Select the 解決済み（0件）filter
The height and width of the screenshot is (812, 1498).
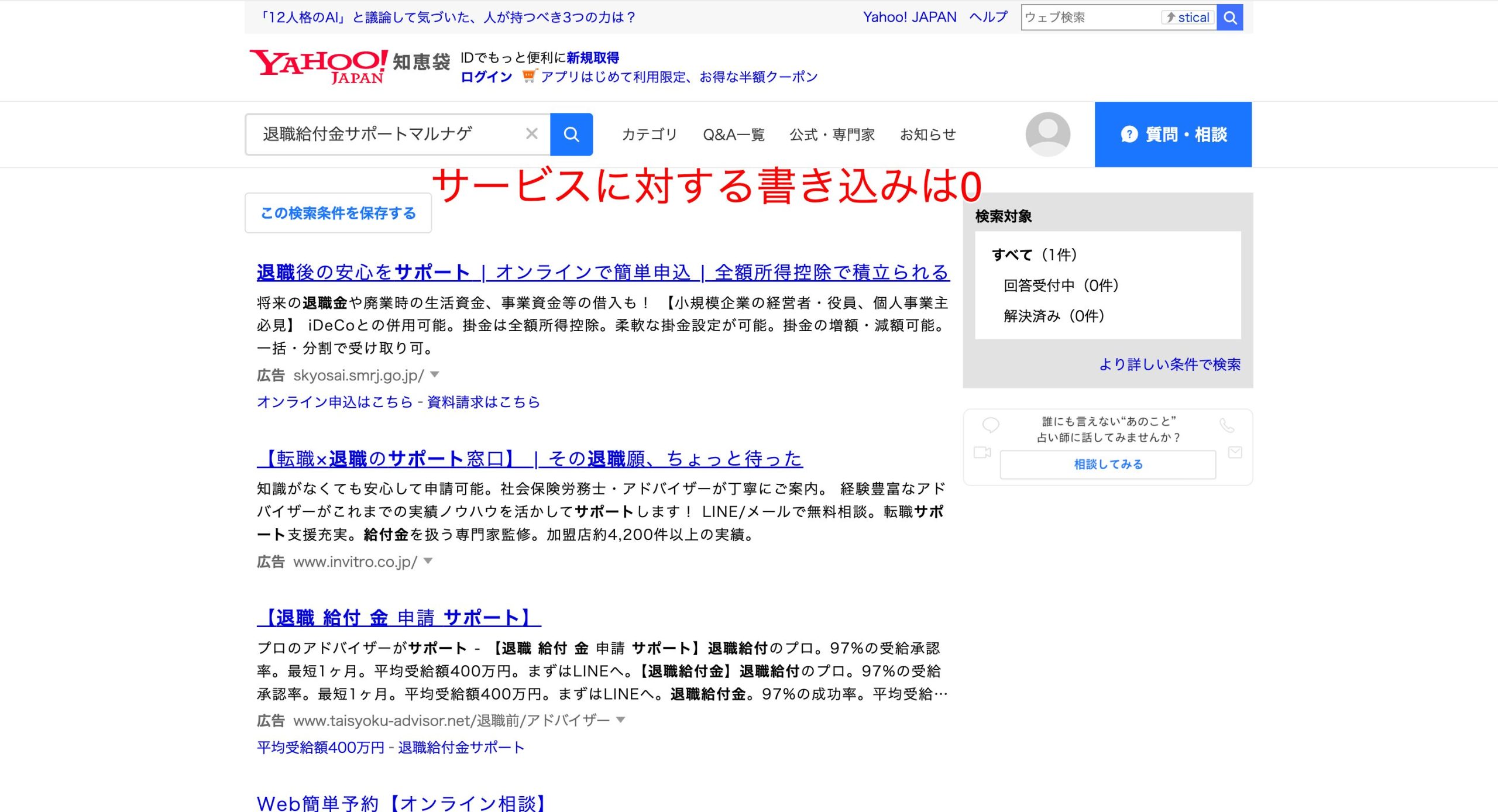pyautogui.click(x=1054, y=316)
